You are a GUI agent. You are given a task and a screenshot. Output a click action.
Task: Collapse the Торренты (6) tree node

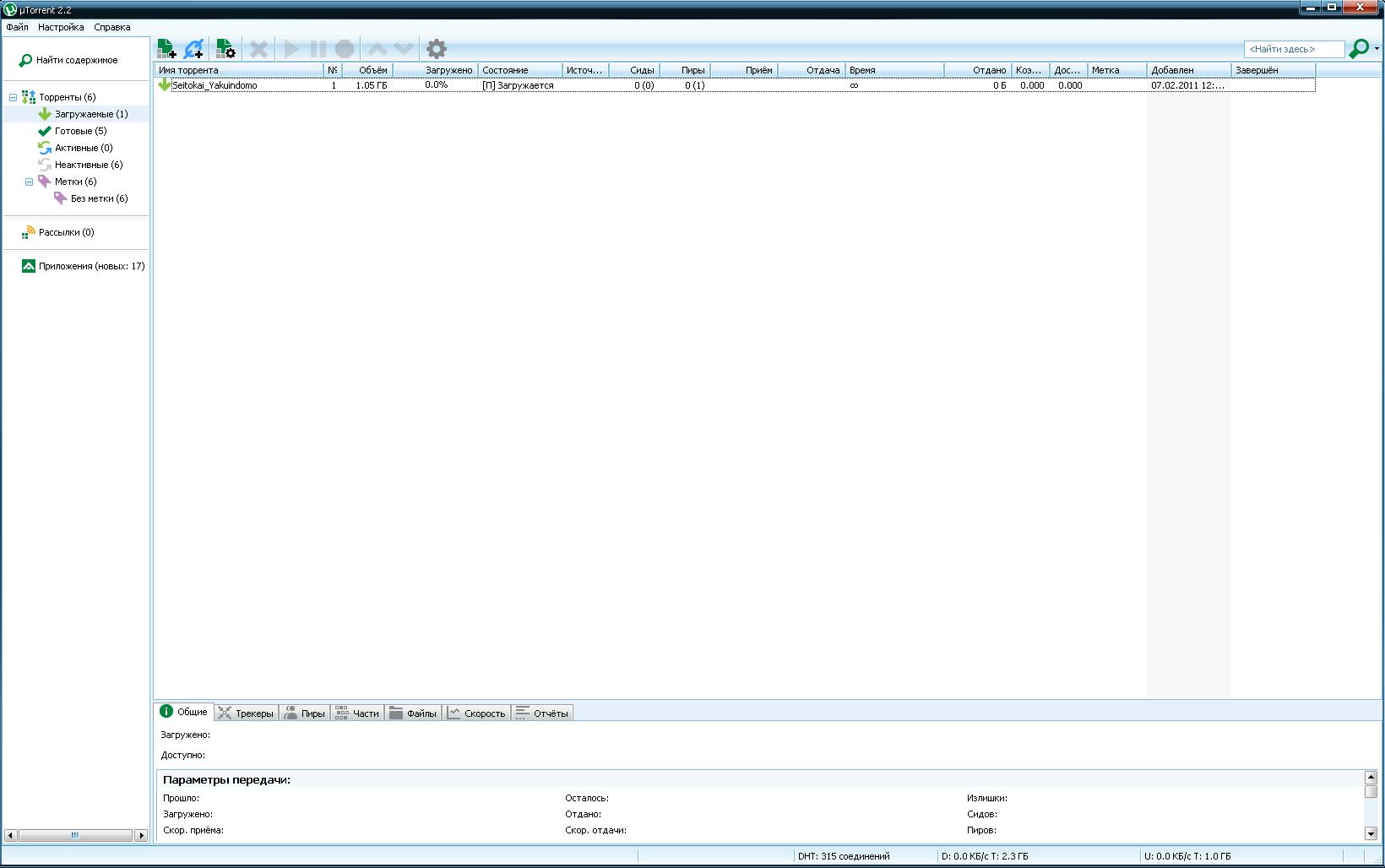tap(13, 97)
